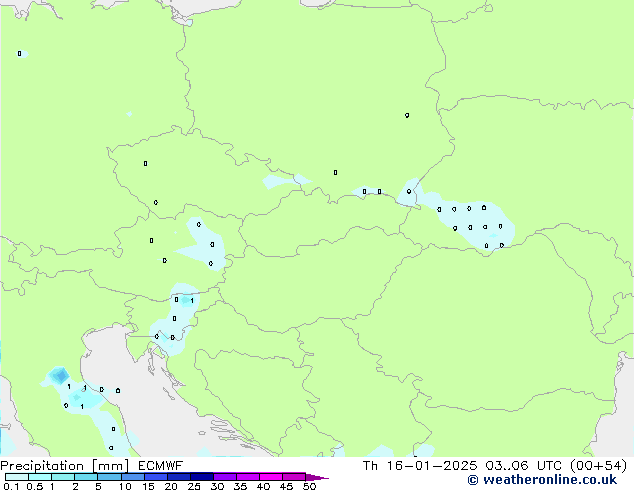Viewport: 634px width, 490px height.
Task: Select the 1–2 mm legend color swatch
Action: (x=63, y=477)
